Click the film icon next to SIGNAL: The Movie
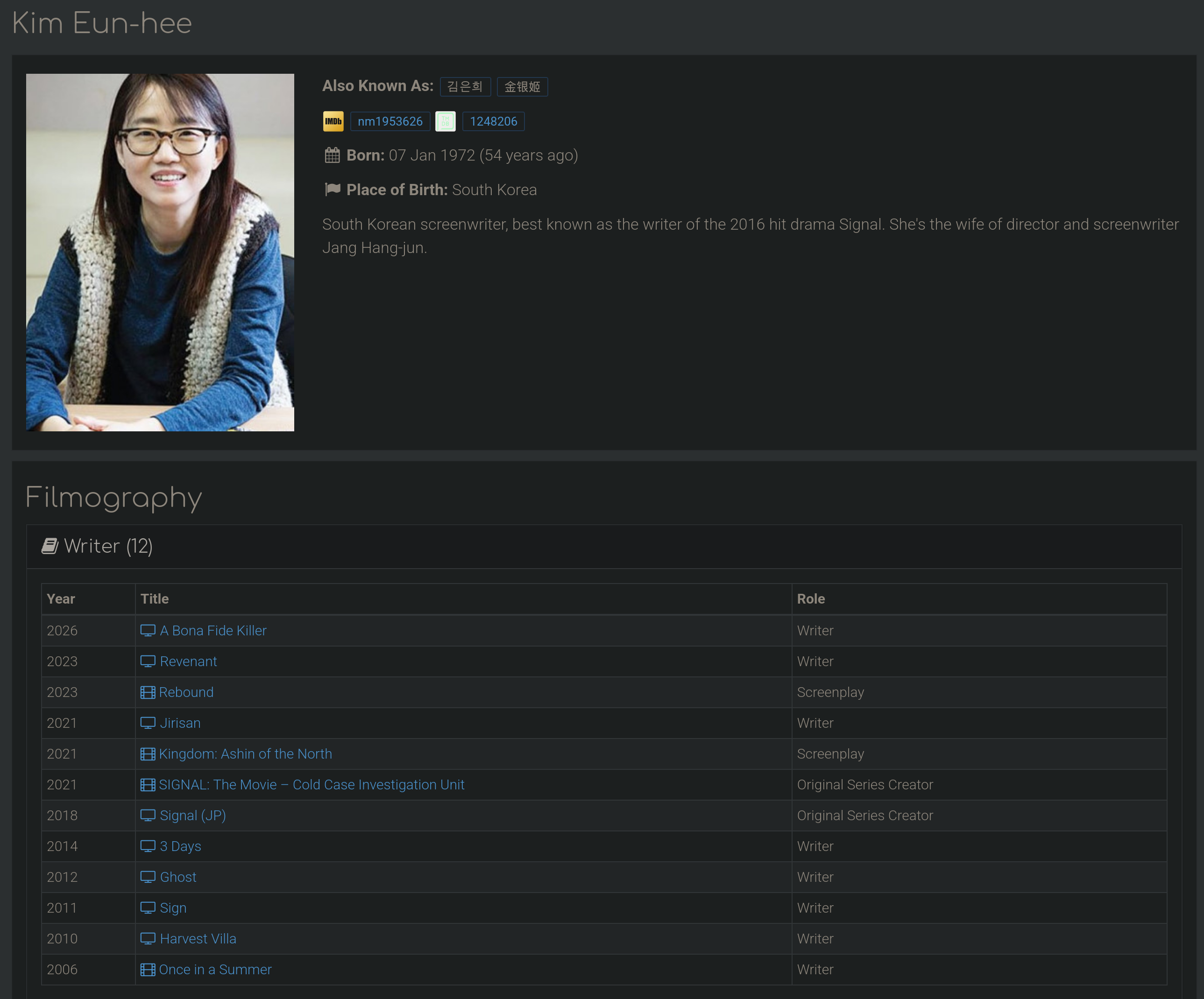The height and width of the screenshot is (999, 1204). 148,785
